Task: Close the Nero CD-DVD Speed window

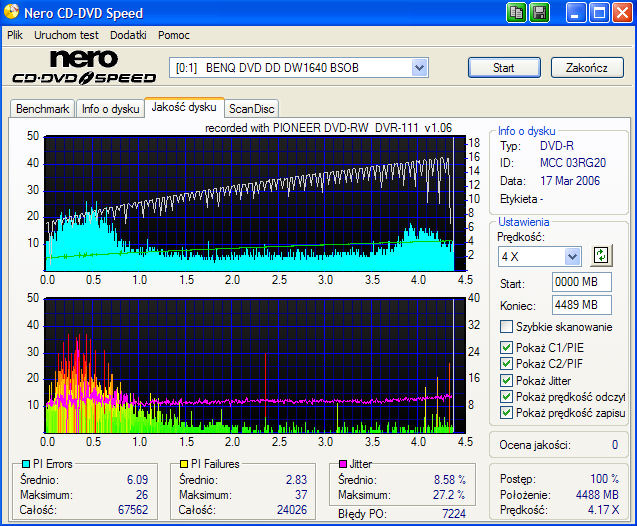Action: coord(622,13)
